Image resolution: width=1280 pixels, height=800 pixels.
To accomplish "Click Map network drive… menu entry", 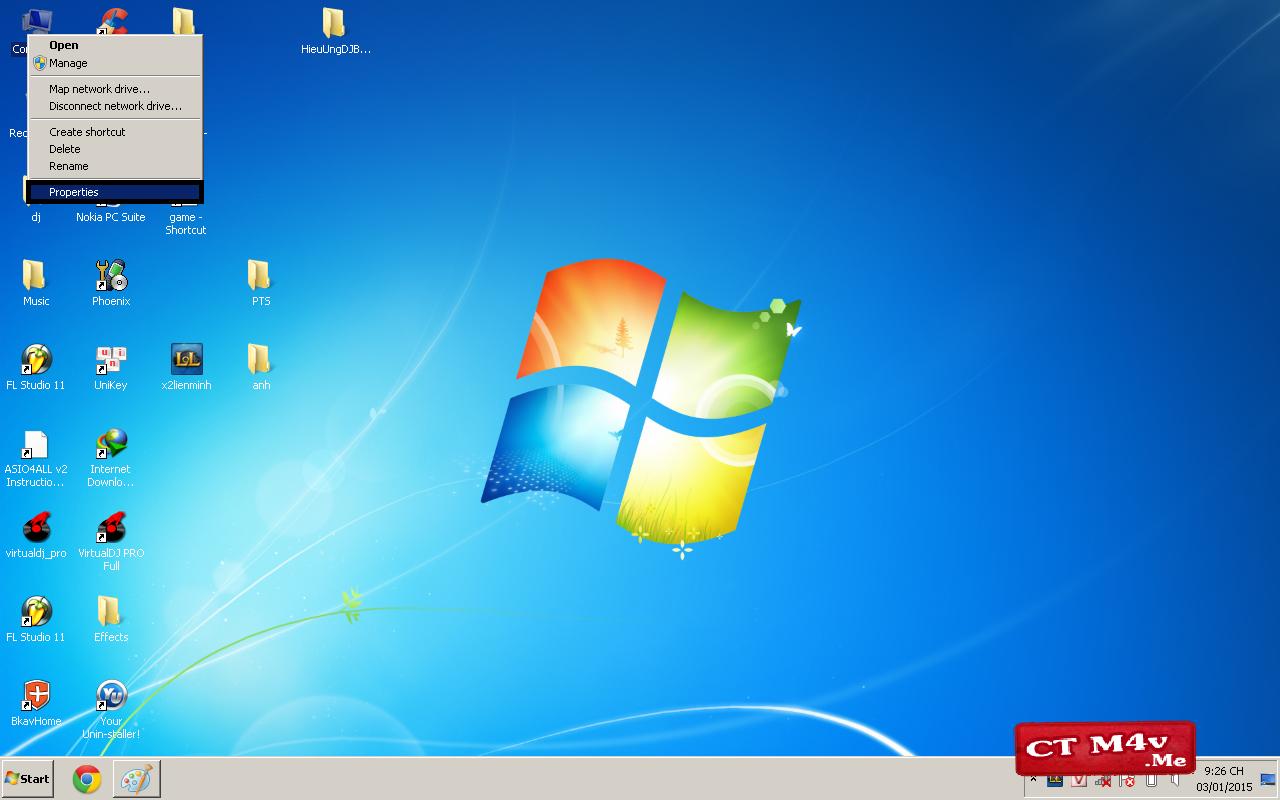I will (99, 89).
